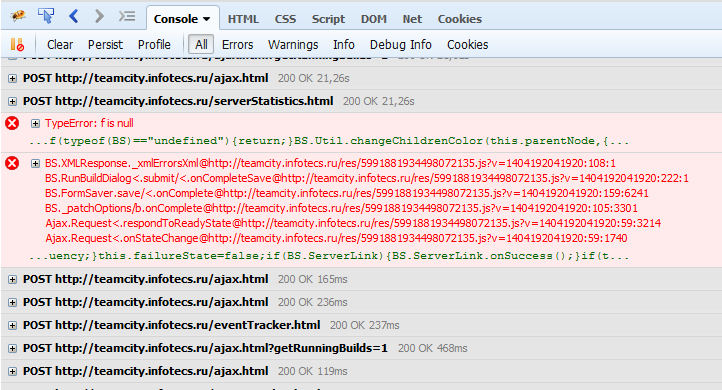Switch to the Net tab

click(x=412, y=19)
